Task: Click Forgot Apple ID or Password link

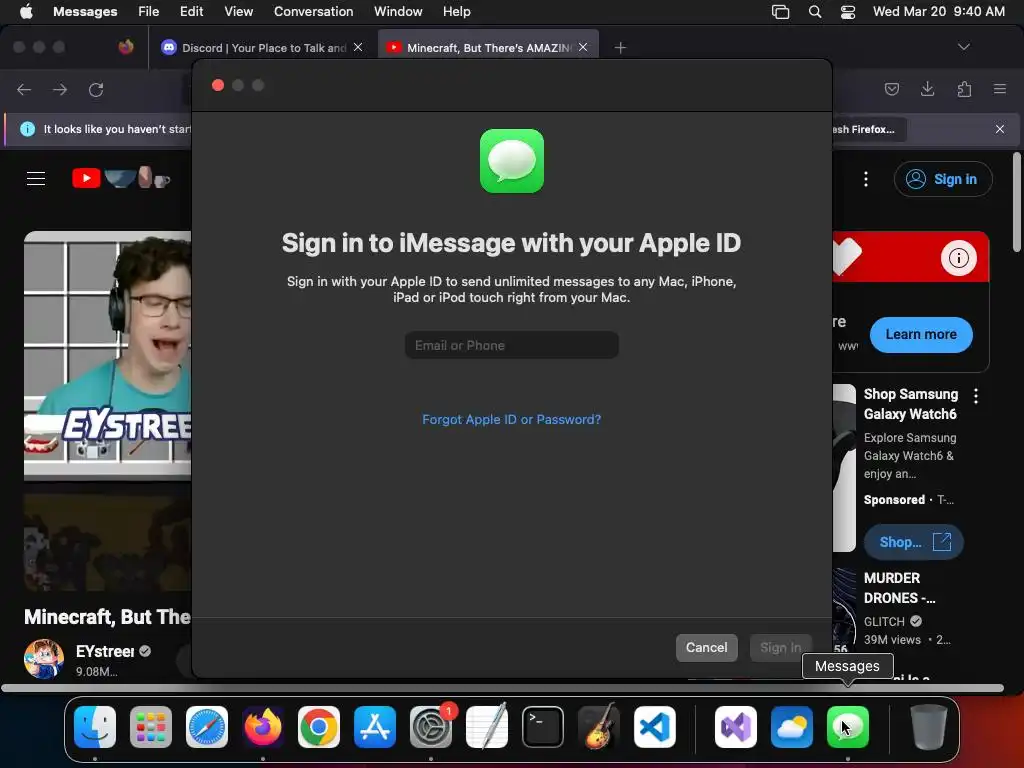Action: 511,419
